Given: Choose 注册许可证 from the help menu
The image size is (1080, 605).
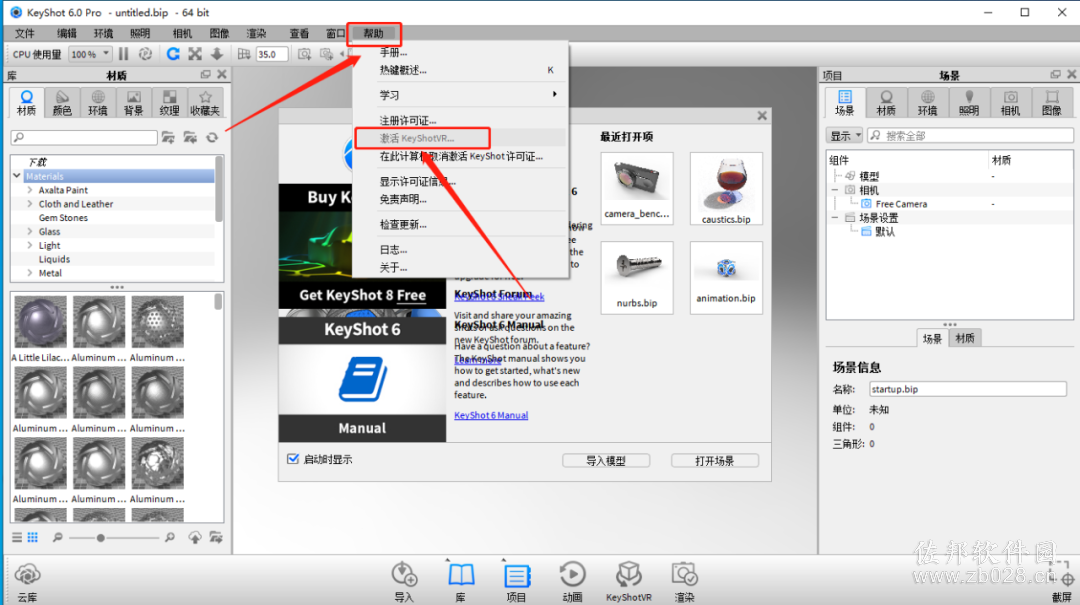Looking at the screenshot, I should tap(461, 120).
